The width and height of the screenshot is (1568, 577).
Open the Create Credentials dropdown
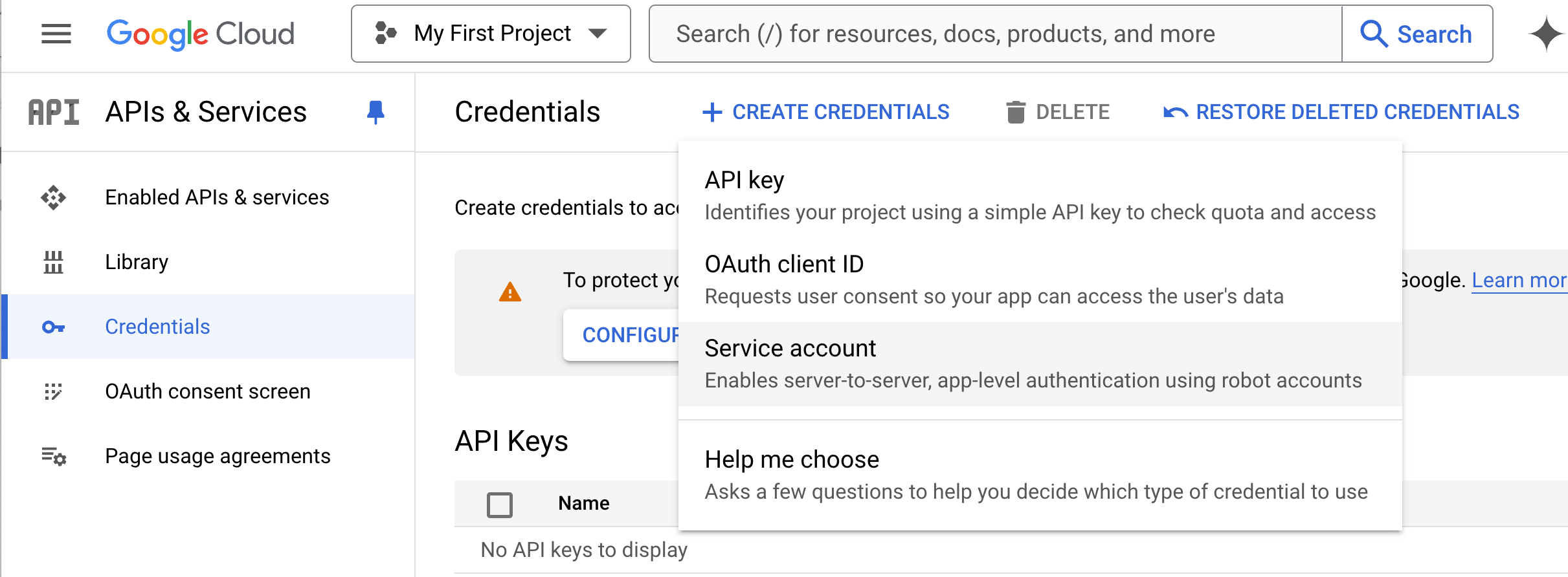point(826,112)
